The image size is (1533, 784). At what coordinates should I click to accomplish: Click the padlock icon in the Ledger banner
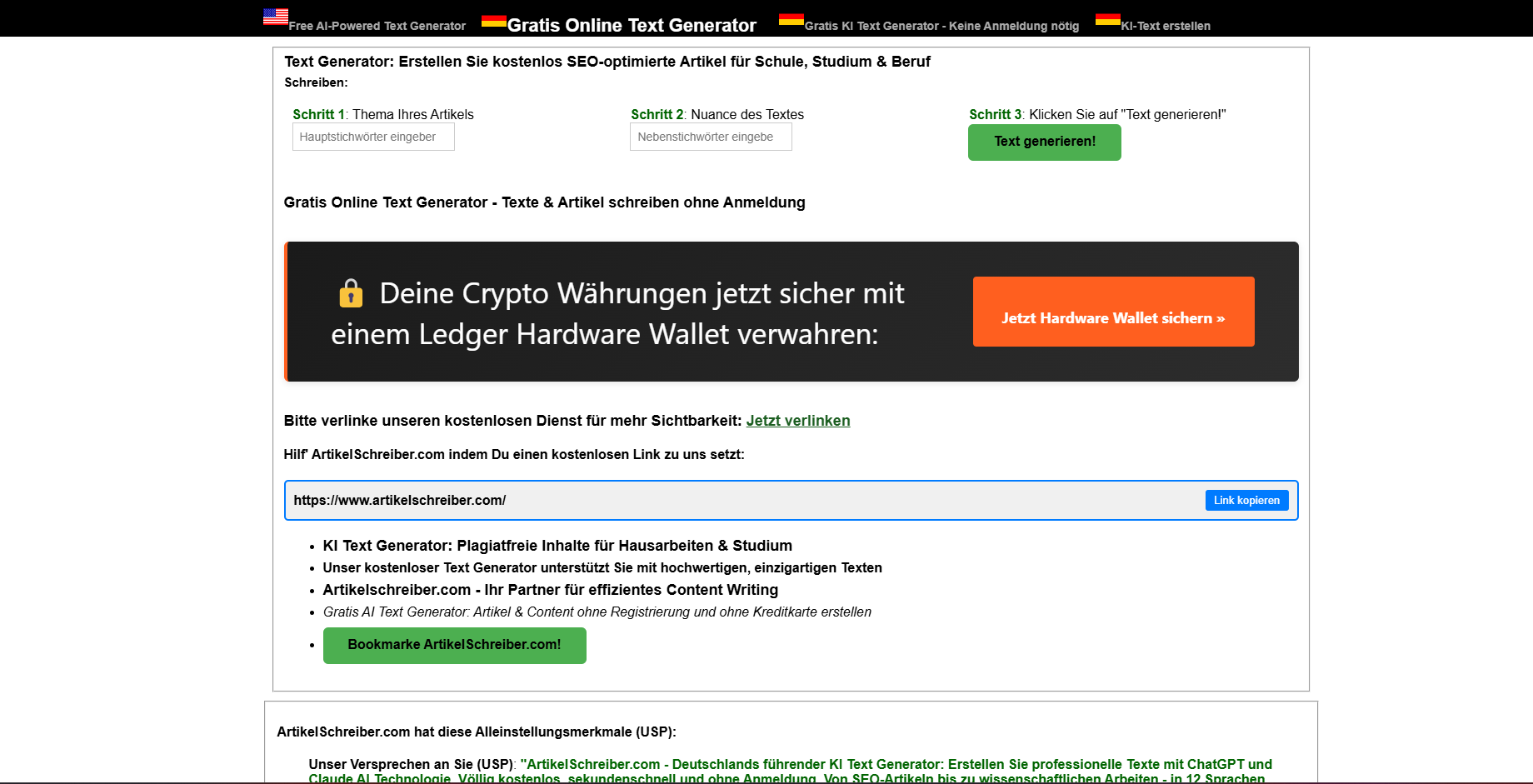[351, 293]
